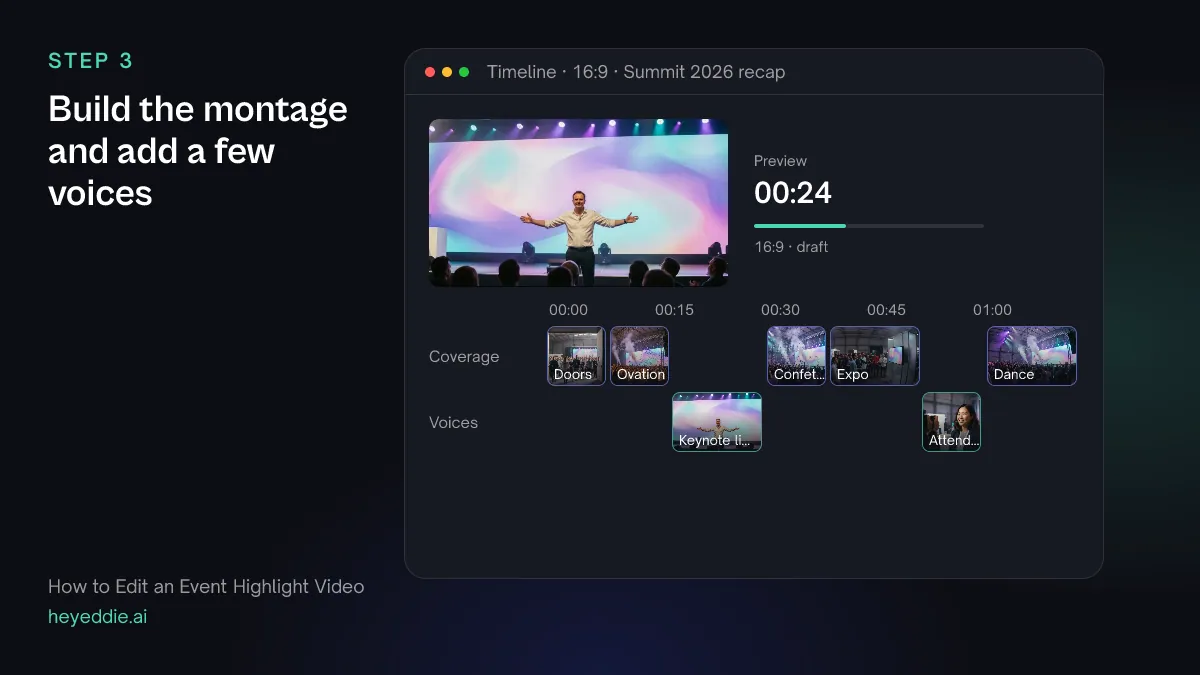Click the 'STEP 3' heading text
This screenshot has width=1200, height=675.
coord(91,61)
